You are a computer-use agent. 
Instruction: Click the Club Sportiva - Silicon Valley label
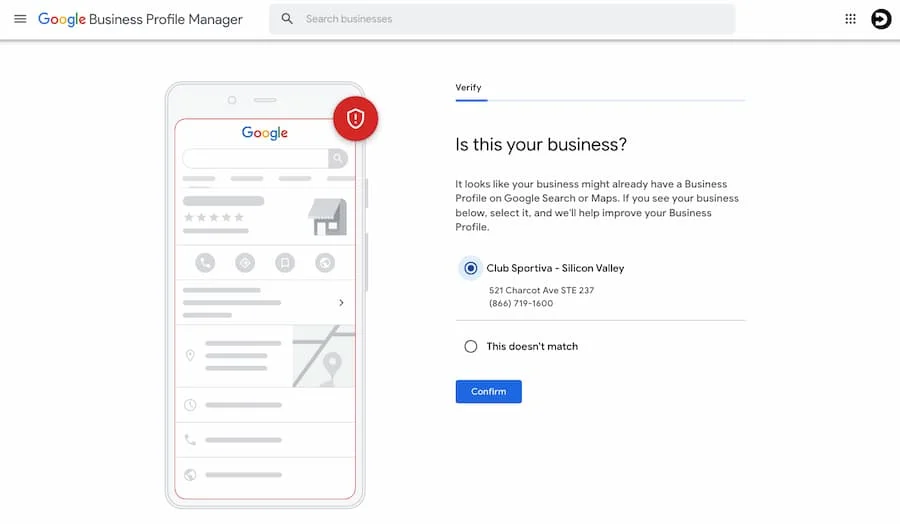(x=555, y=268)
